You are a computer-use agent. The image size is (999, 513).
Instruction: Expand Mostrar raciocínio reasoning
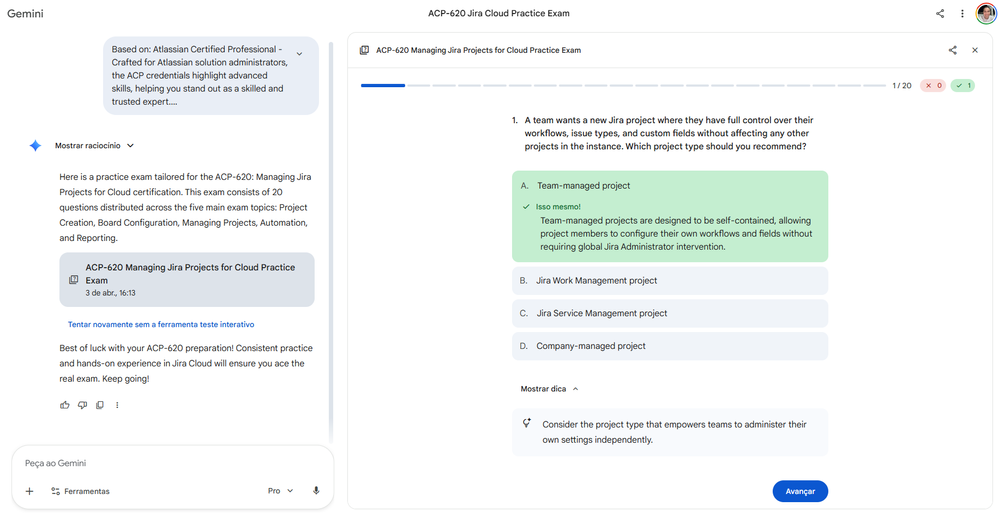[94, 146]
